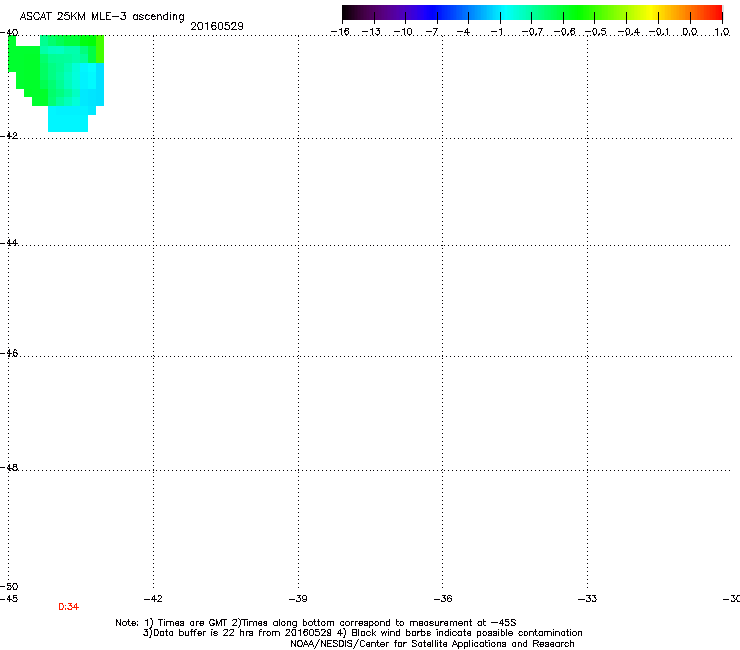Click the -50 latitude axis label
Viewport: 740px width, 650px height.
click(9, 586)
